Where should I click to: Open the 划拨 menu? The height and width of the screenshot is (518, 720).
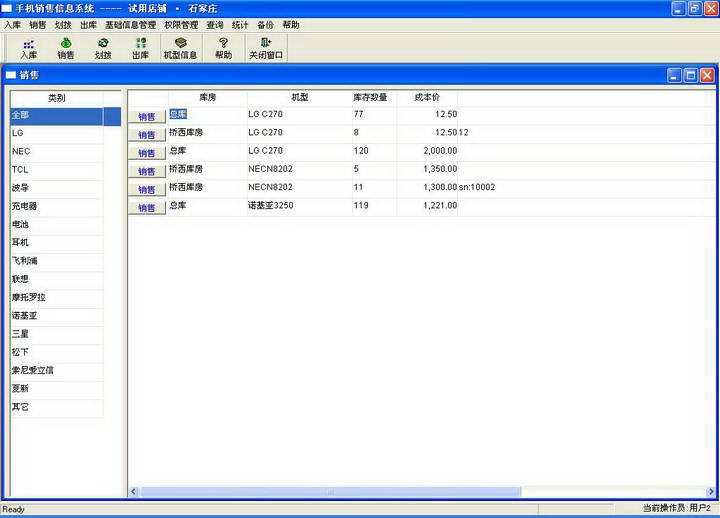point(63,25)
